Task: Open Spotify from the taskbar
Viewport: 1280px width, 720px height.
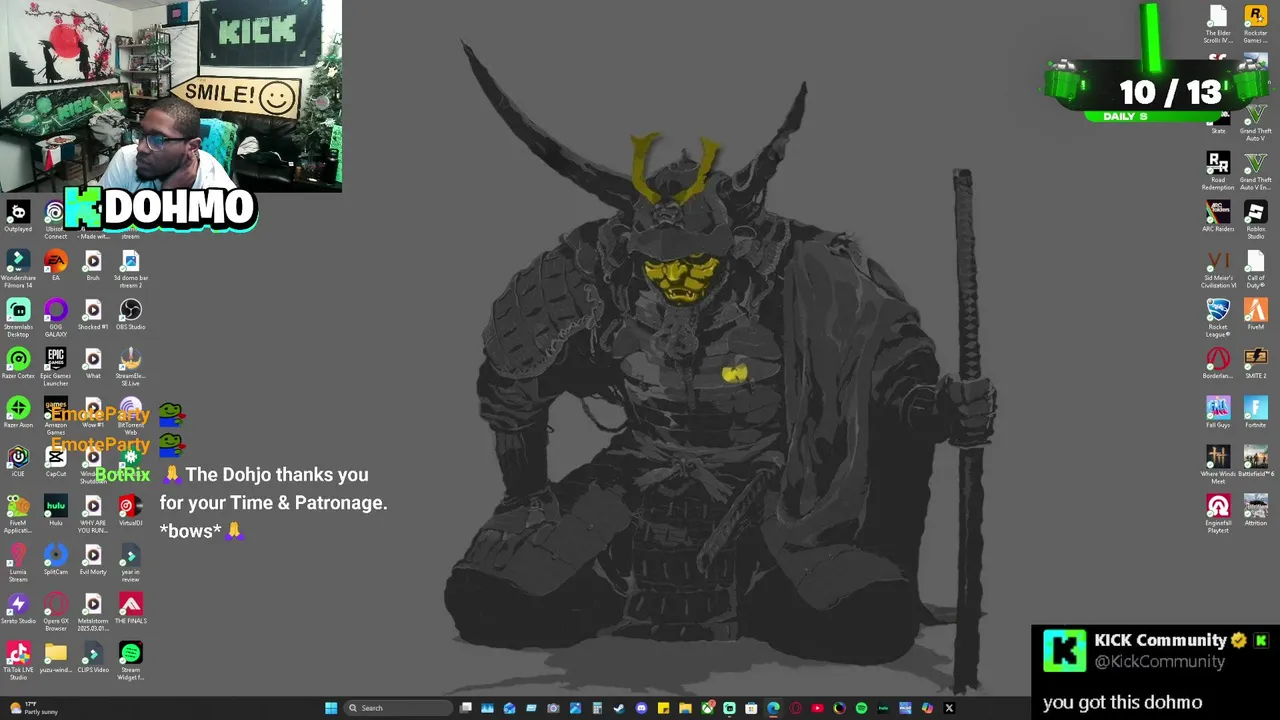Action: point(861,708)
